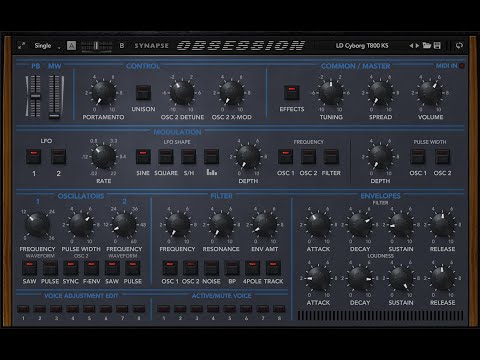Toggle oscillator 1 SAW waveform
Viewport: 480px width, 360px height.
tap(29, 268)
